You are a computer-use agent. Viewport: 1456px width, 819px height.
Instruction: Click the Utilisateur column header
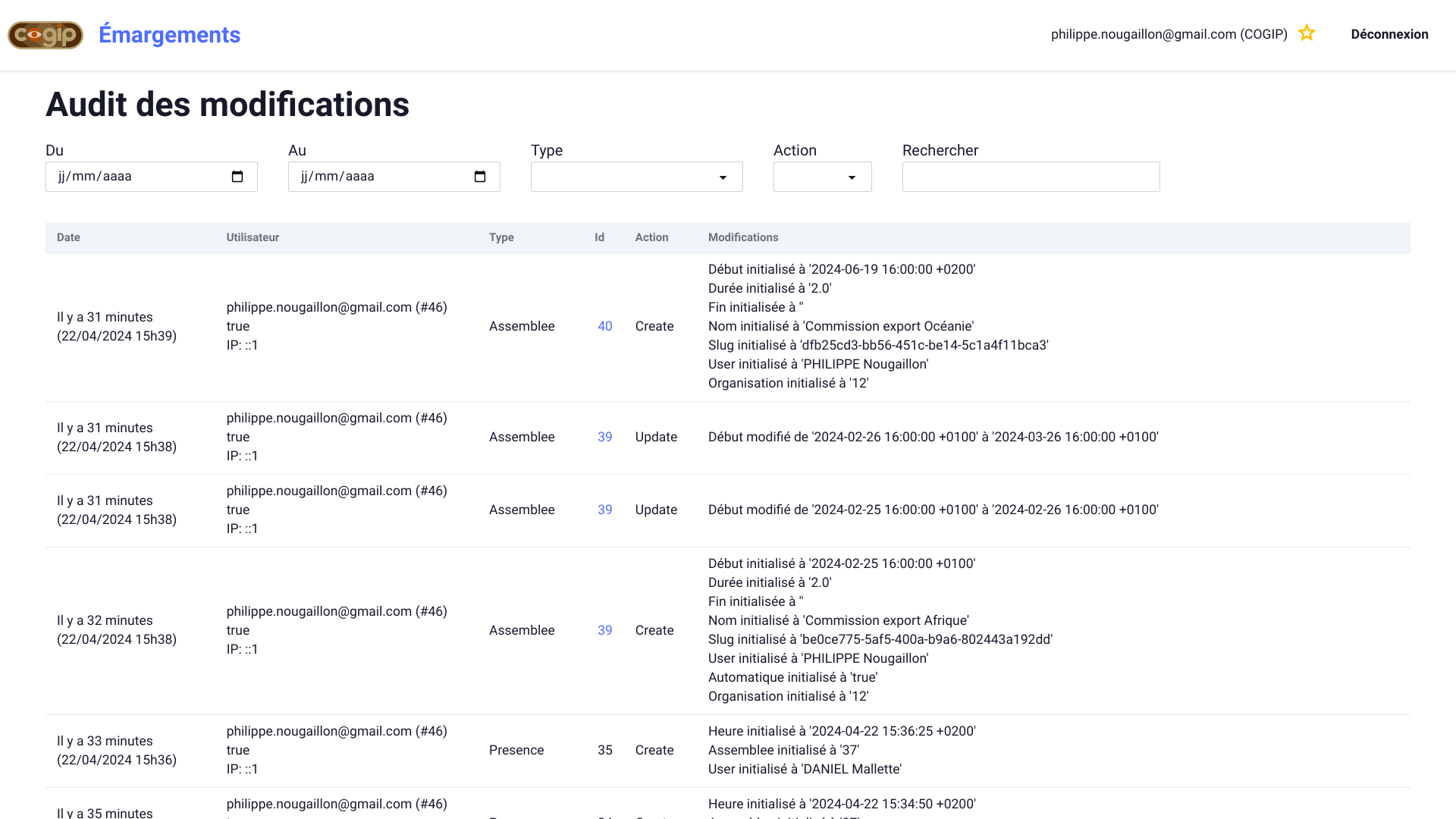click(253, 237)
